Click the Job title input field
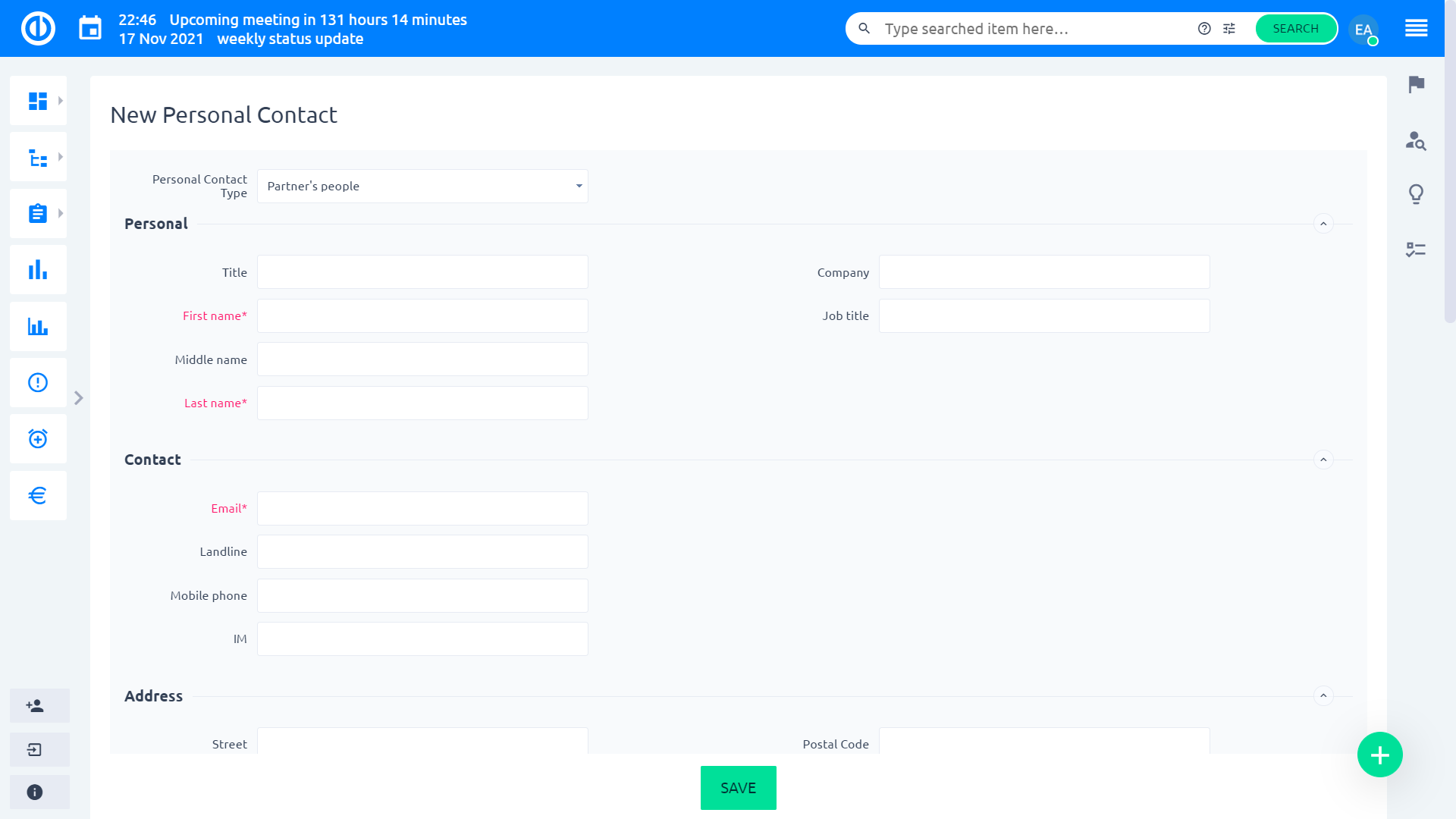Viewport: 1456px width, 819px height. coord(1044,315)
